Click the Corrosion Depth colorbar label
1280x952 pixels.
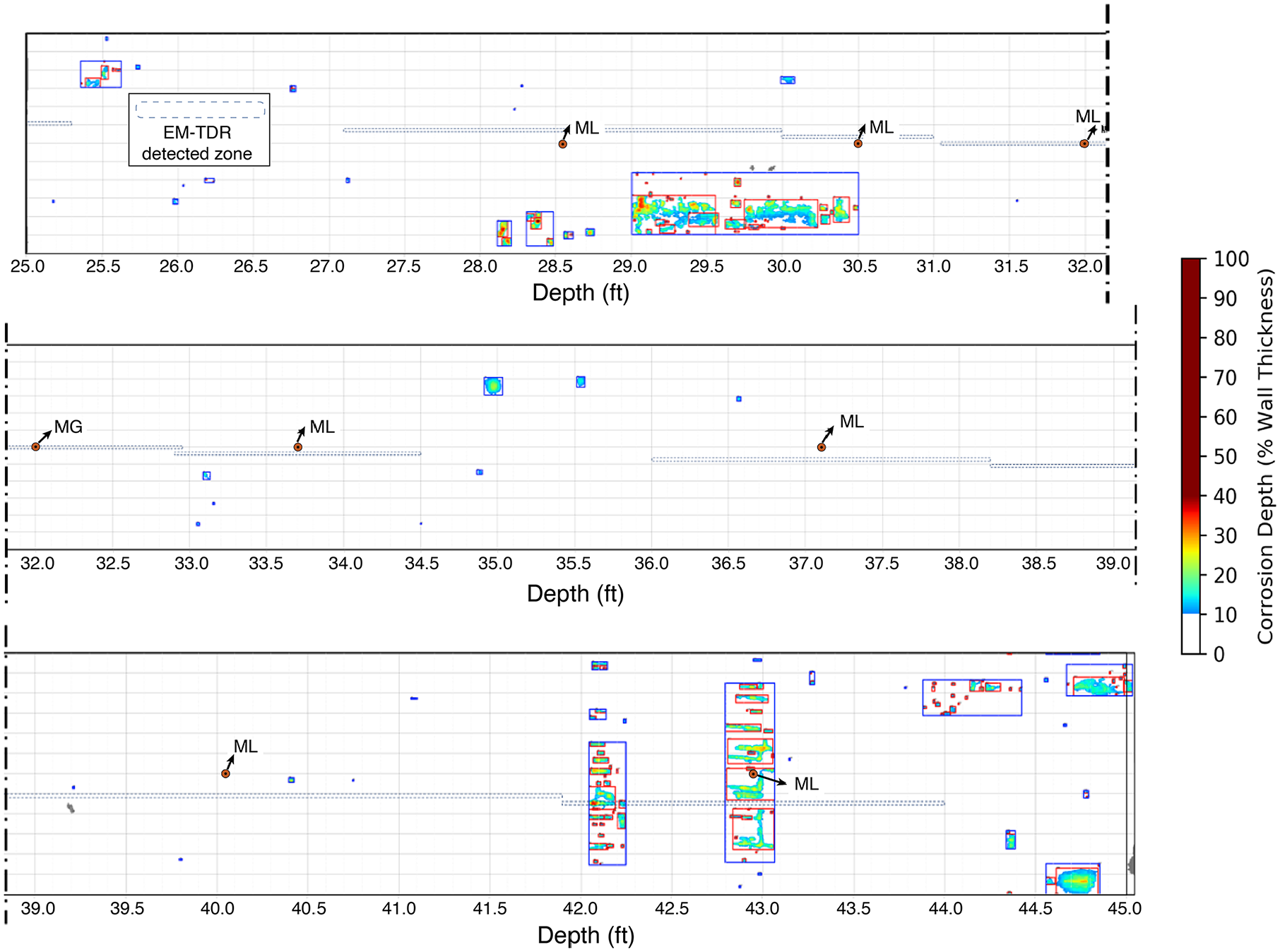tap(1266, 456)
